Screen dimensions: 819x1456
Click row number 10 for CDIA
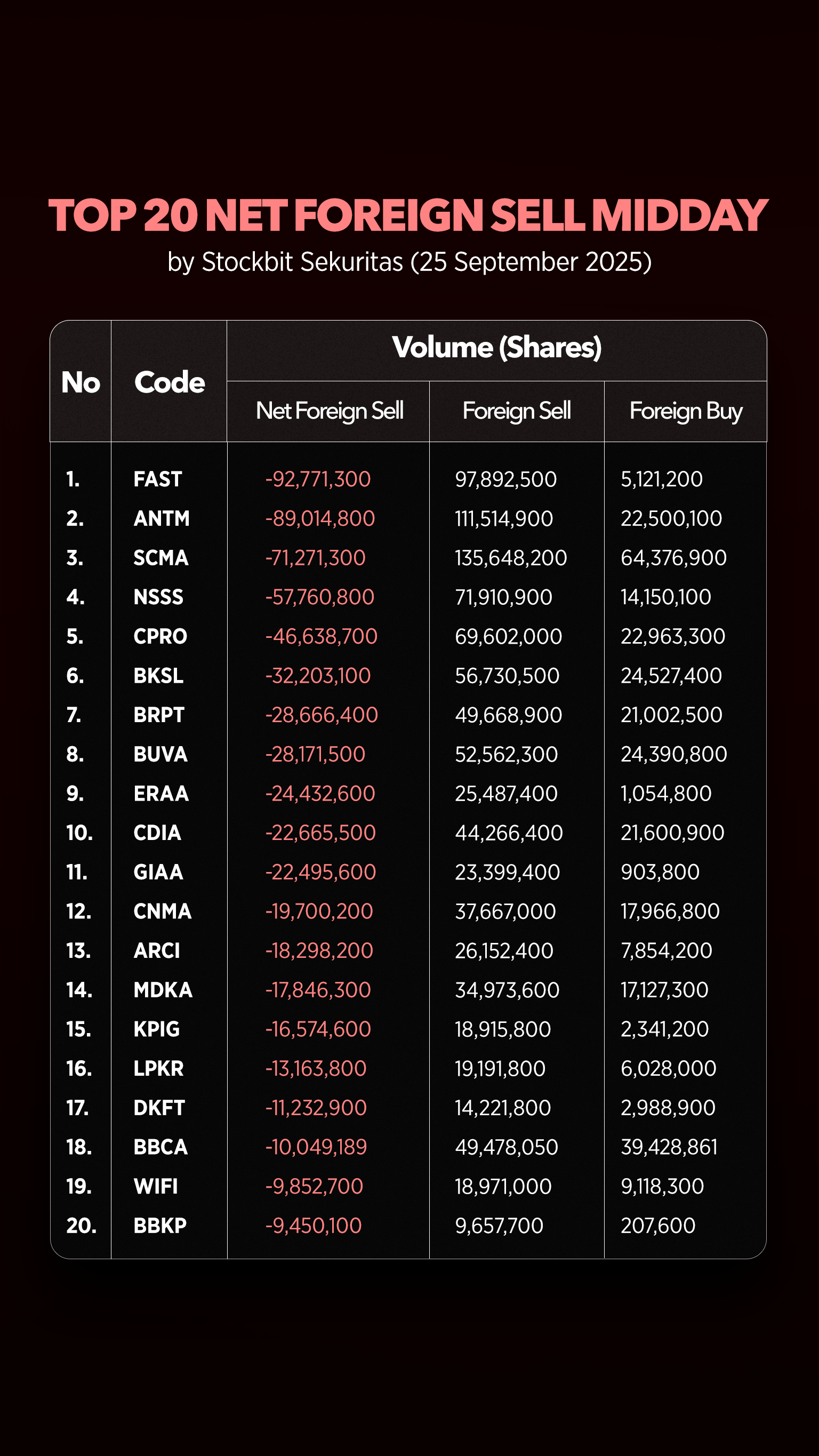[x=79, y=833]
